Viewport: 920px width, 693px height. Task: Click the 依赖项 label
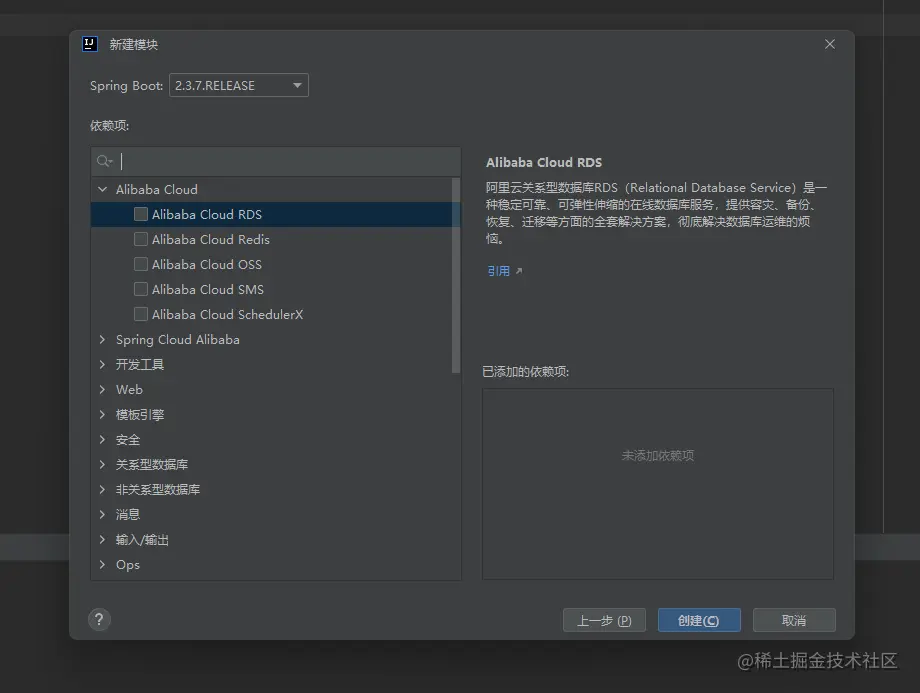(110, 125)
